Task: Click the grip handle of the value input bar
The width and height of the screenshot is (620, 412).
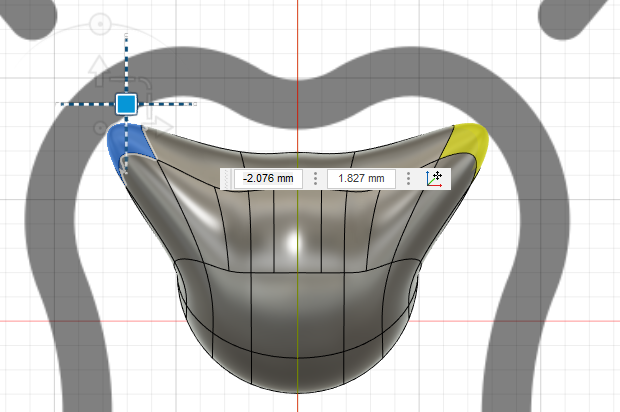Action: [x=226, y=179]
